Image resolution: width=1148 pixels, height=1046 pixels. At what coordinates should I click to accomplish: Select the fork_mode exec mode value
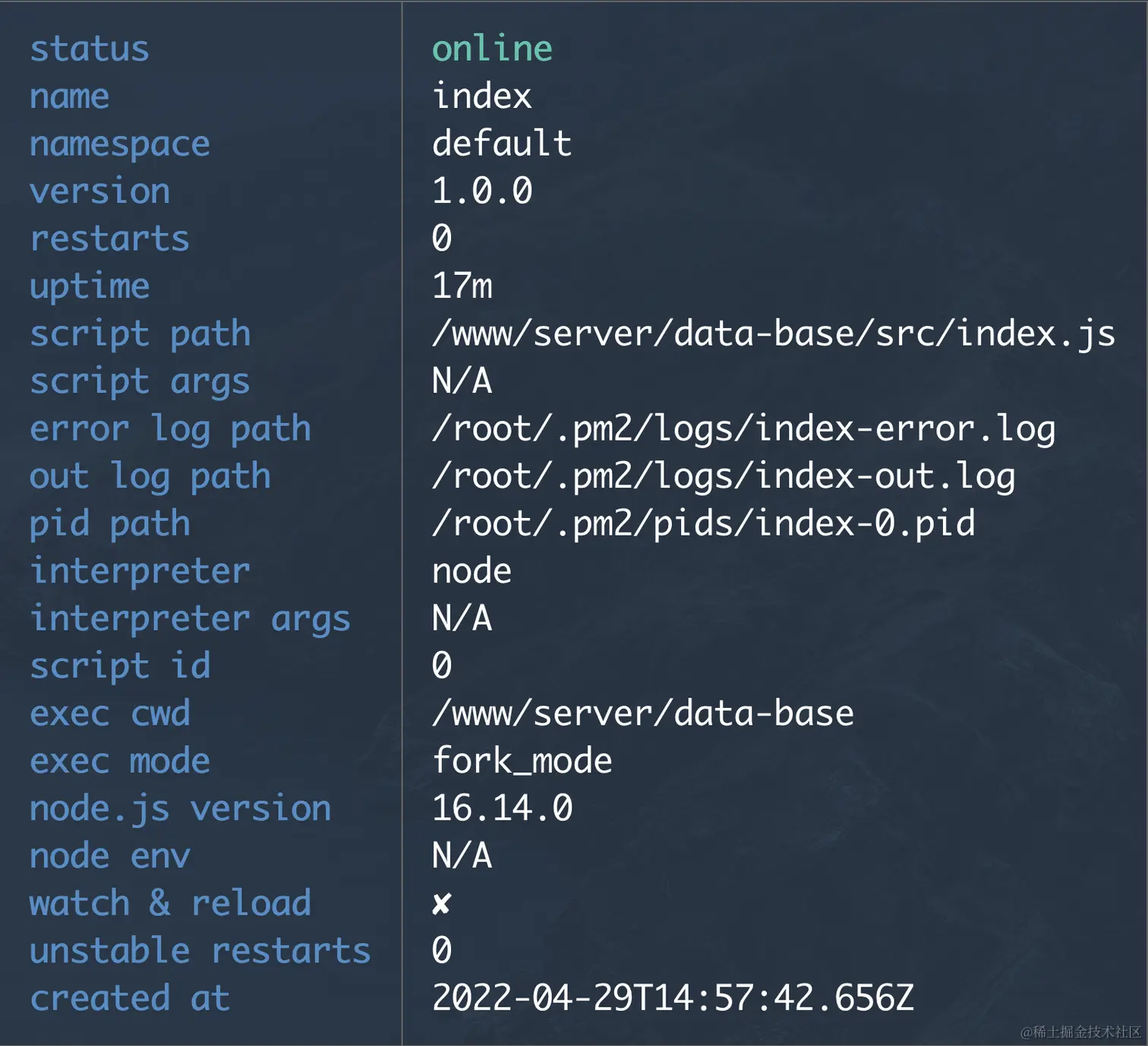(522, 761)
